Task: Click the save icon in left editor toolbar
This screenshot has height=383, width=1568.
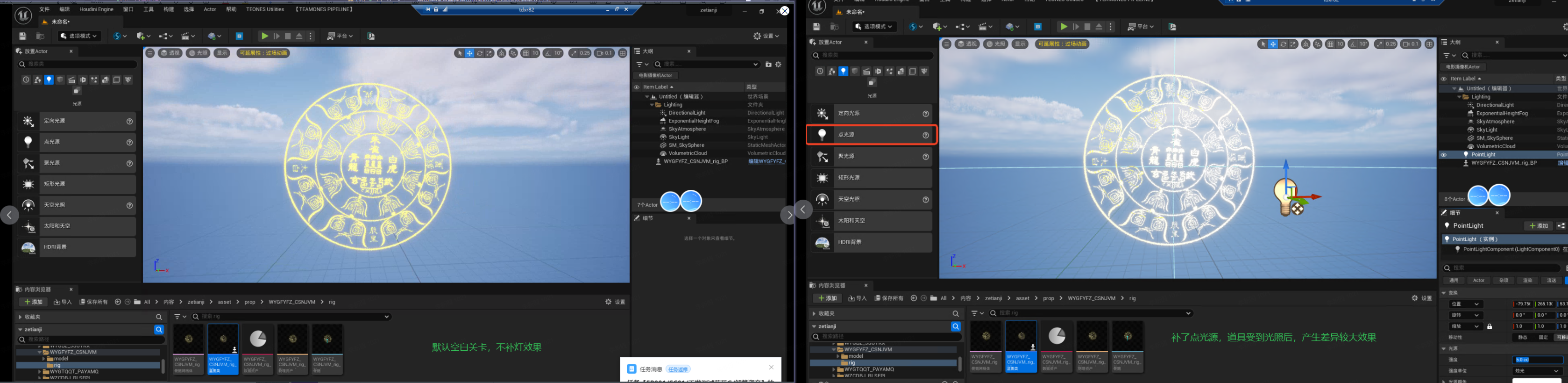Action: pyautogui.click(x=22, y=36)
